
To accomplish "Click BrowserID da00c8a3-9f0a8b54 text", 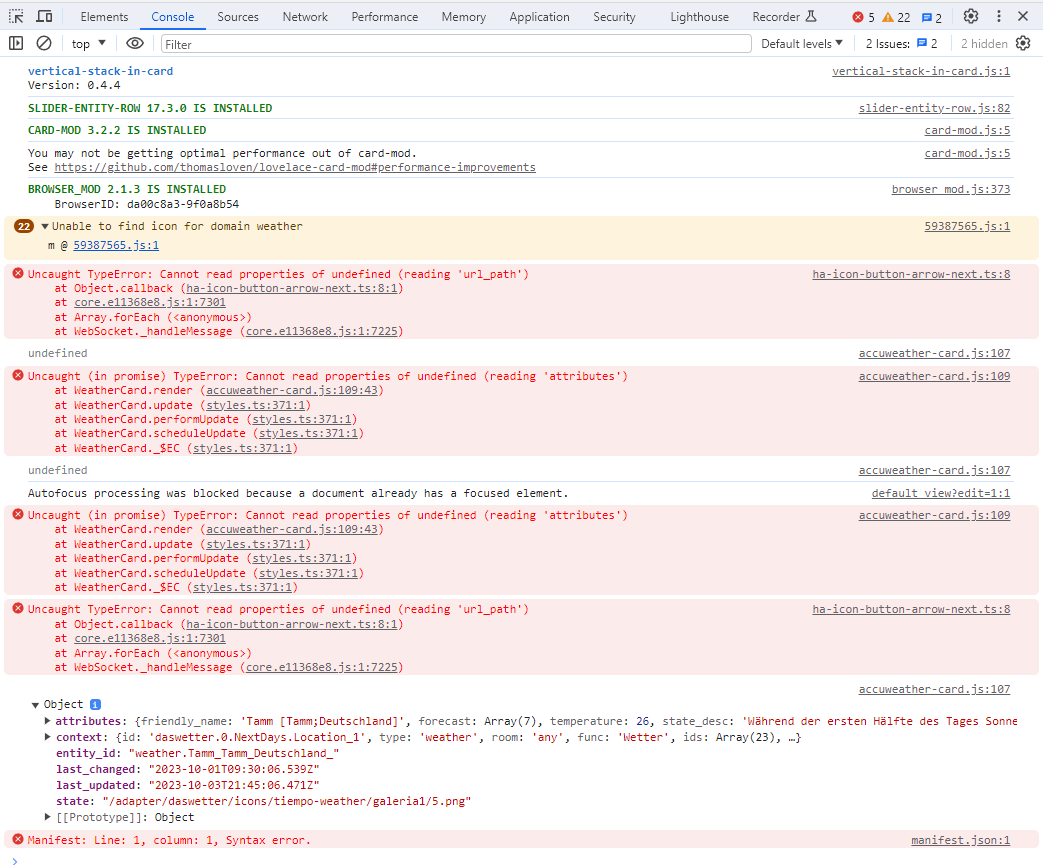I will coord(146,204).
